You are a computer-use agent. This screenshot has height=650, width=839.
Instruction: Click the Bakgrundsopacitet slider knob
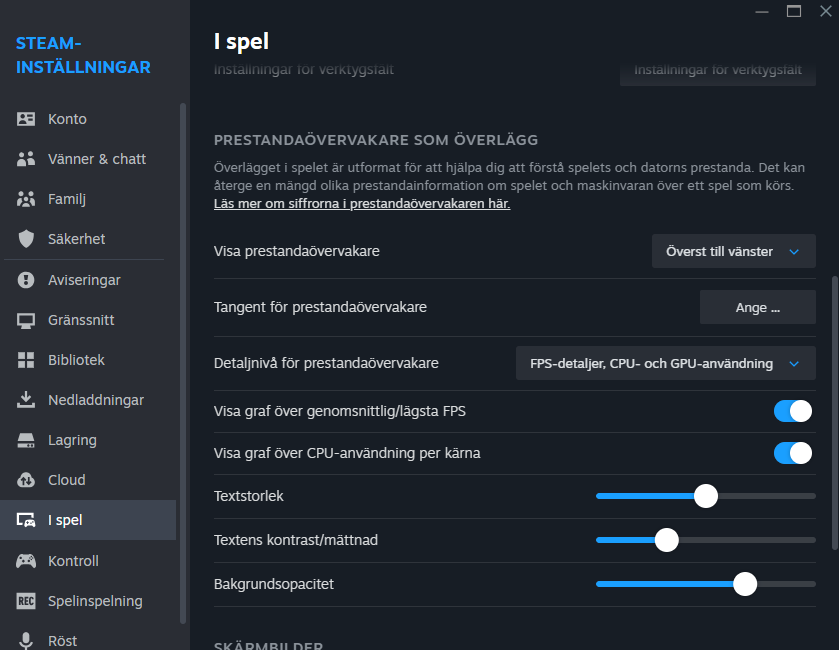pos(745,584)
